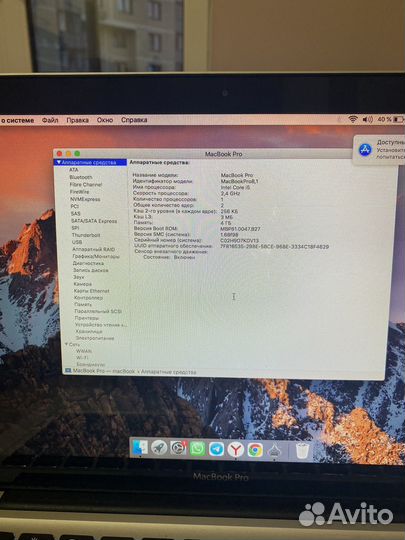Click the 2,4 GHz processor speed value

(x=230, y=194)
